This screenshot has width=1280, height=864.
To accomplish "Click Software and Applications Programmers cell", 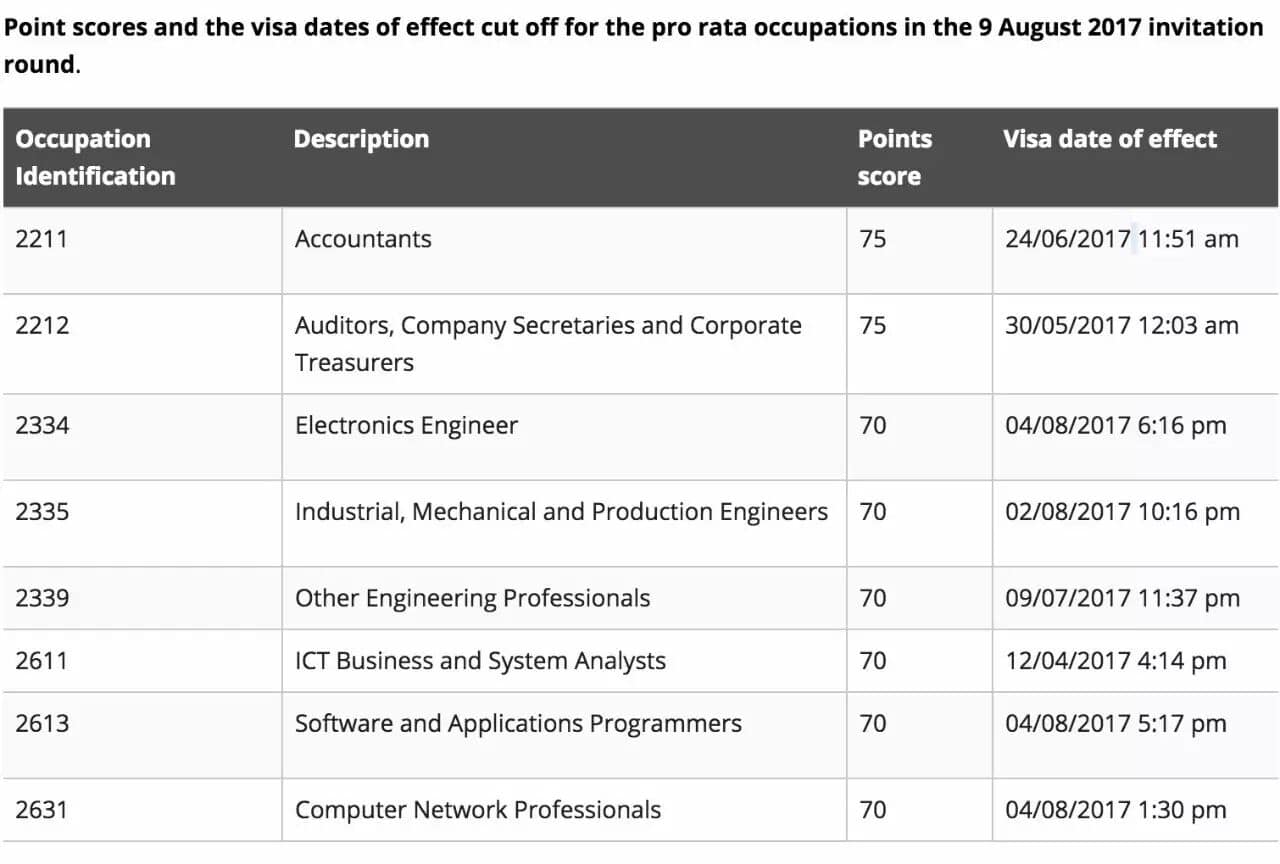I will click(564, 735).
